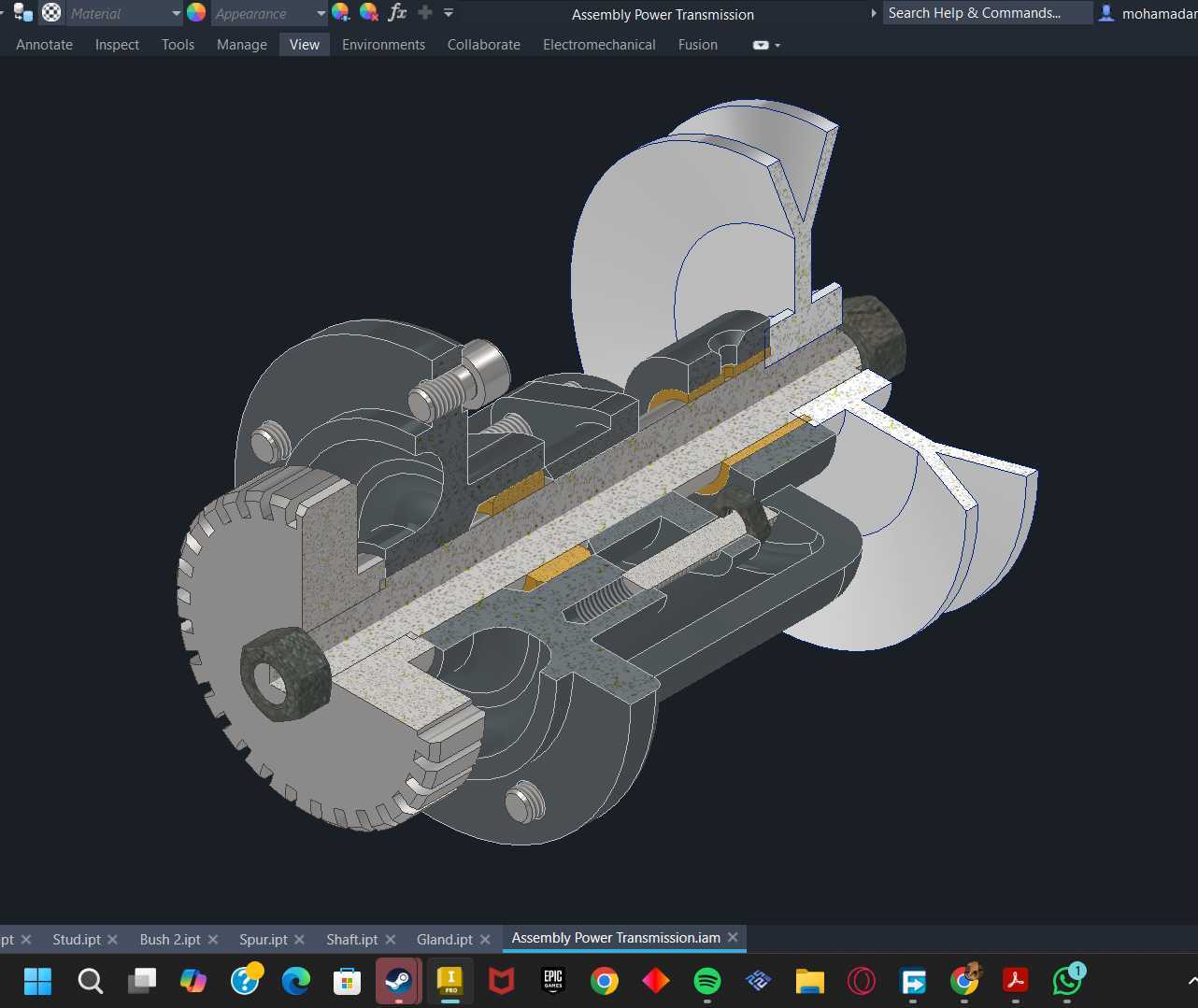Expand the ribbon display options dropdown
Screen dimensions: 1198x1008
766,45
